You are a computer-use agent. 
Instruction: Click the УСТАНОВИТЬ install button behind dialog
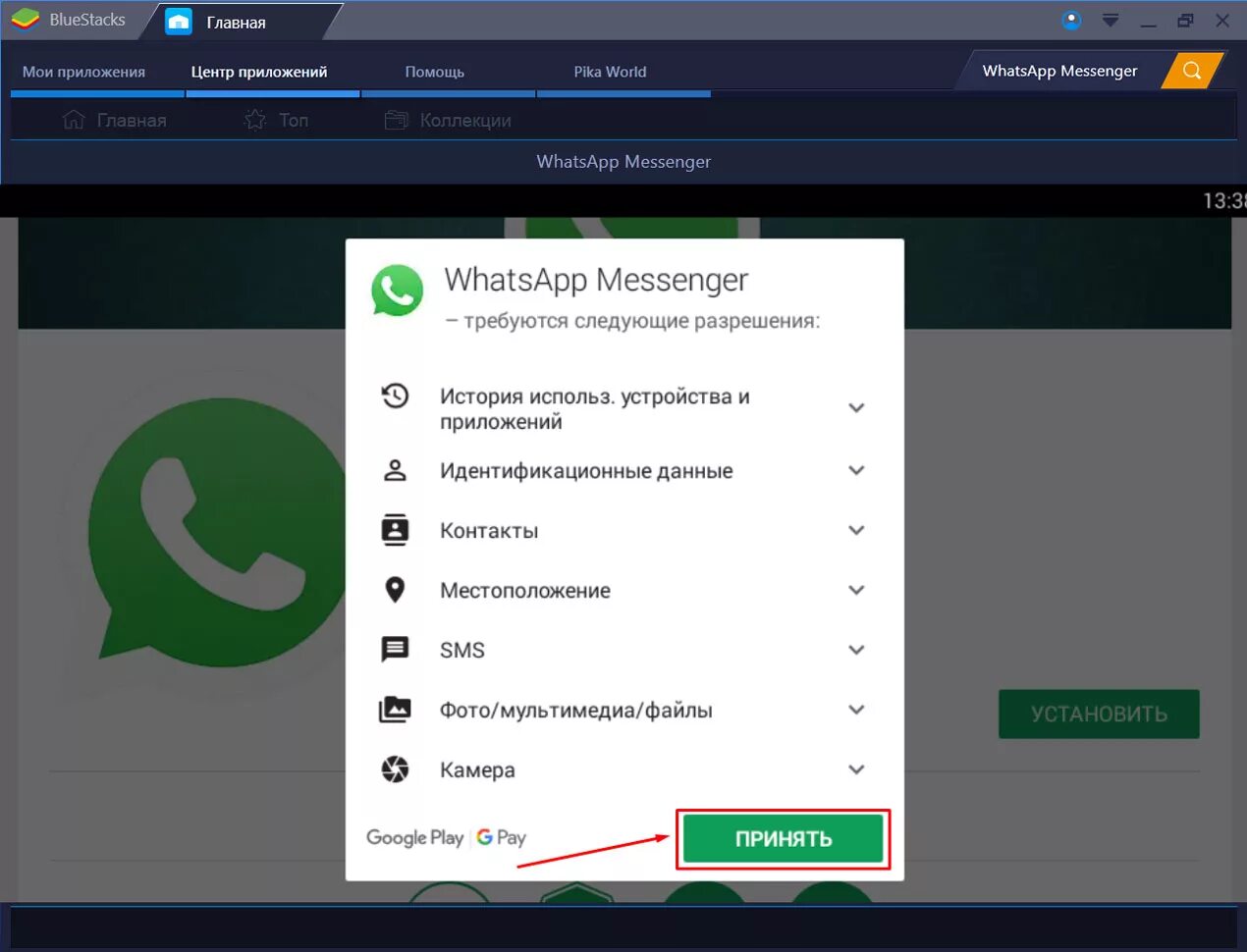click(1099, 714)
